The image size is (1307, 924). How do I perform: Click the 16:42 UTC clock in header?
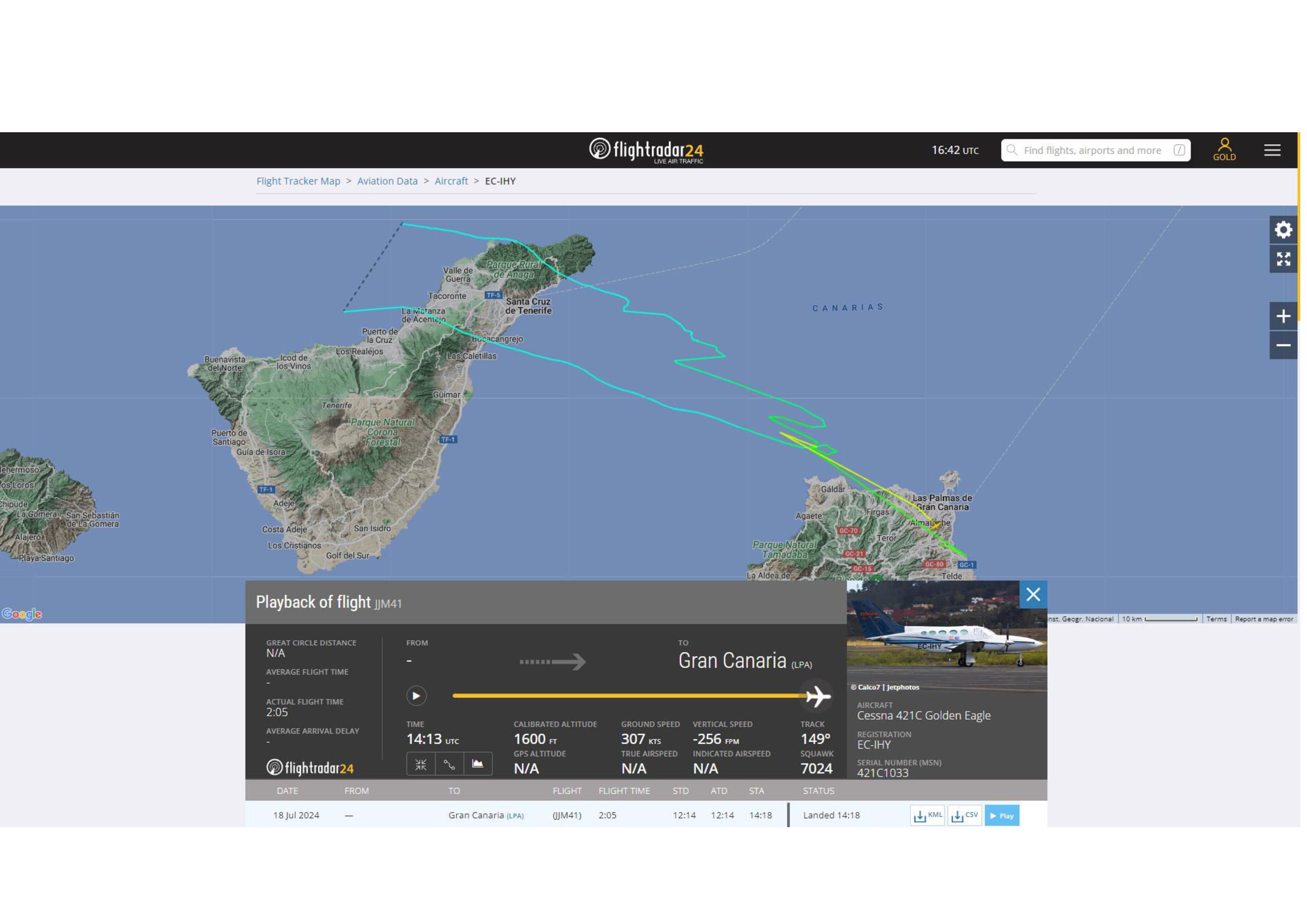(x=955, y=150)
